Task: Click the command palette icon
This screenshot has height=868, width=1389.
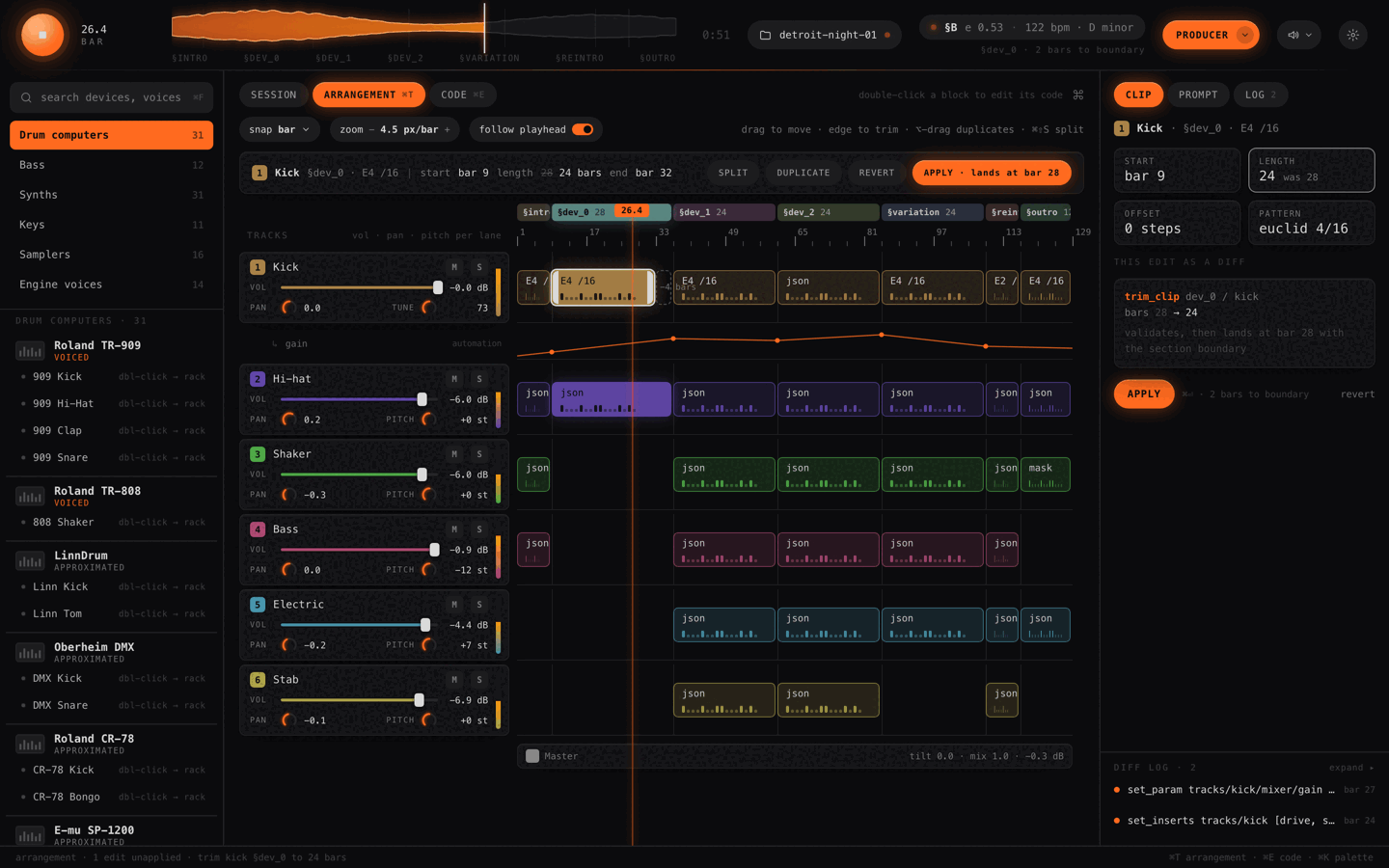Action: tap(1078, 95)
